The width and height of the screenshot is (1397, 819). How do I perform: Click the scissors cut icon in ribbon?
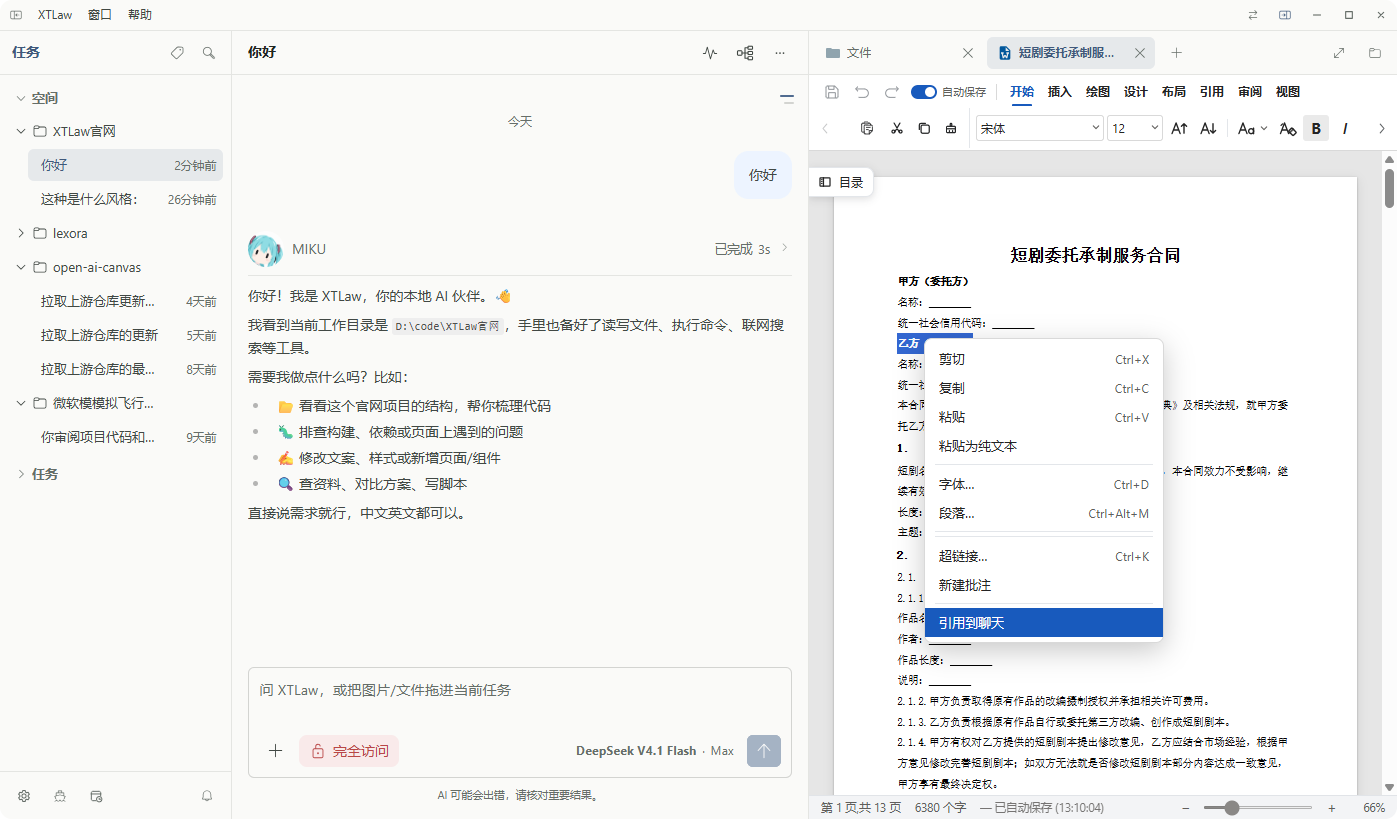896,128
